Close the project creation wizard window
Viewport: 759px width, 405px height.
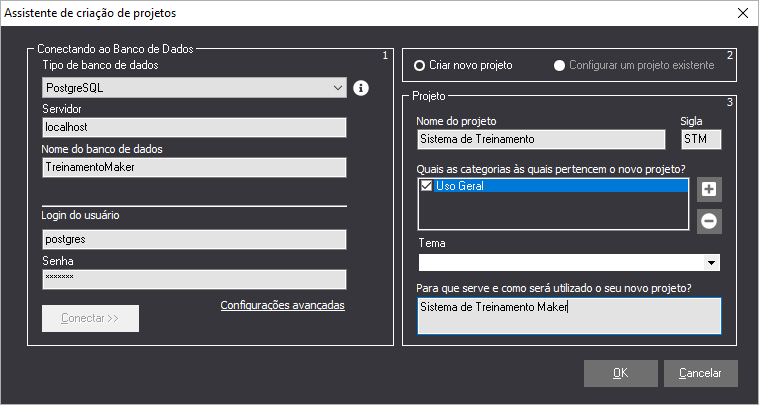(x=742, y=13)
